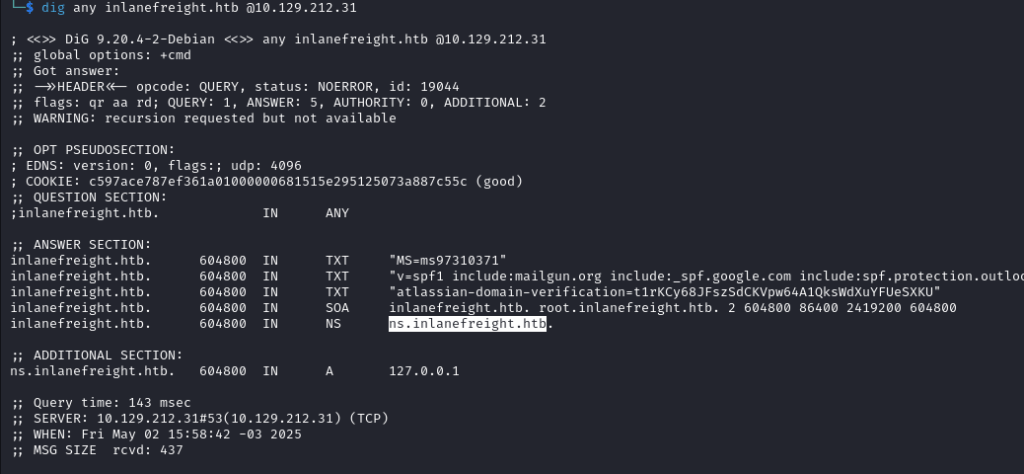Click the ANSWER SECTION heading
The image size is (1024, 474).
[x=80, y=245]
